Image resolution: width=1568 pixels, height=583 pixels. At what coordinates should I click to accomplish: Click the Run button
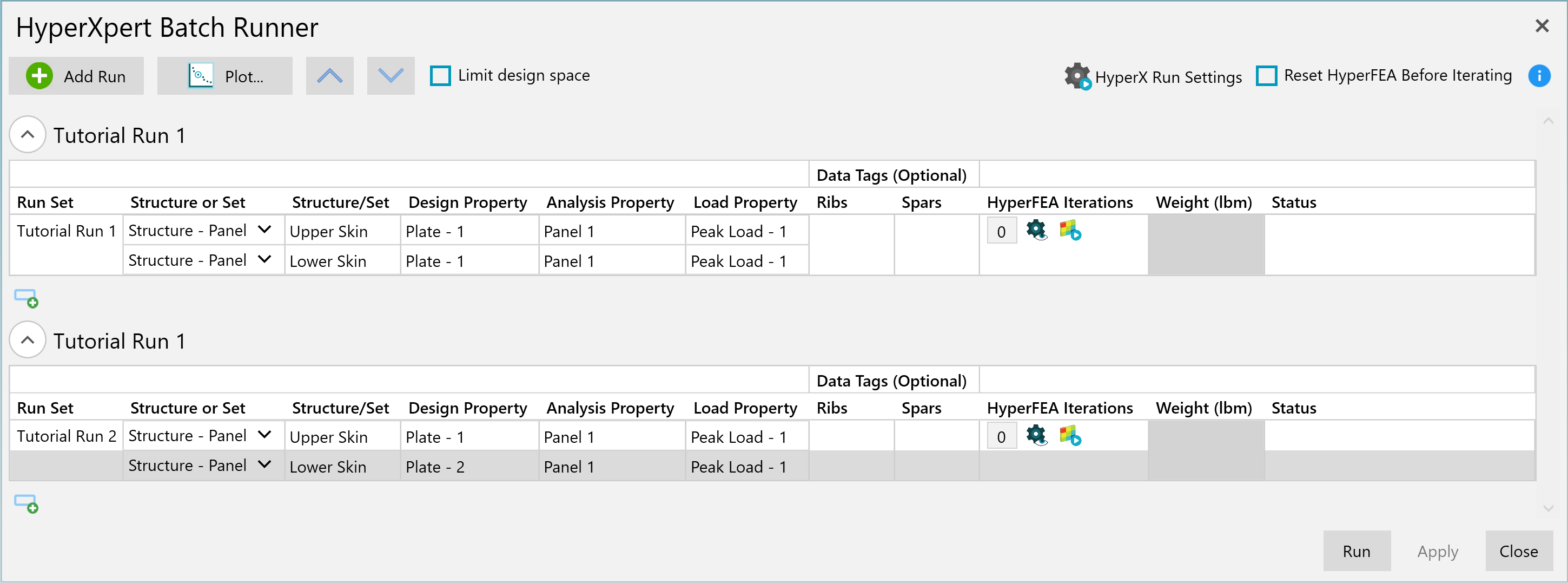[x=1356, y=551]
